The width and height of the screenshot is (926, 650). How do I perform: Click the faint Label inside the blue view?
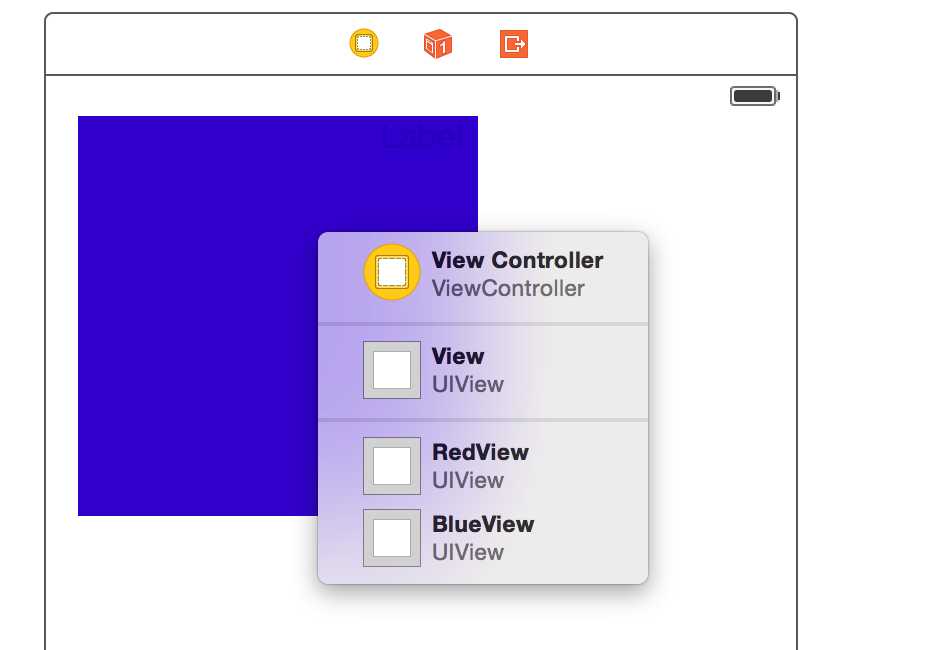[423, 137]
